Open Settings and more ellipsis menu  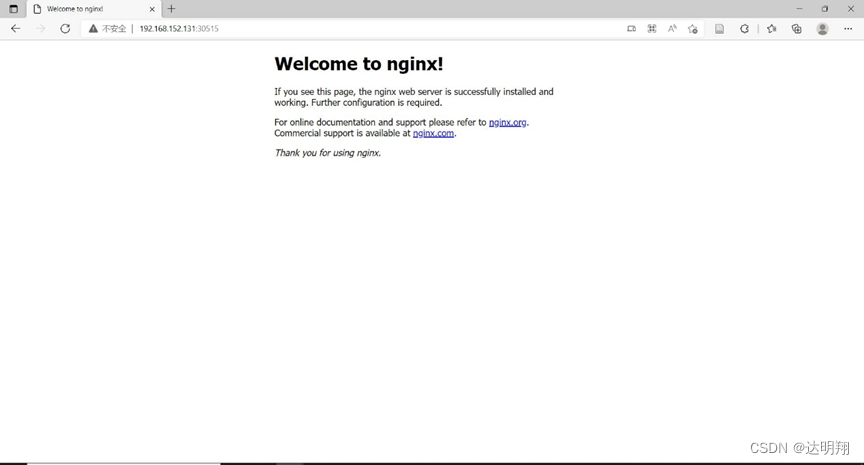tap(848, 29)
